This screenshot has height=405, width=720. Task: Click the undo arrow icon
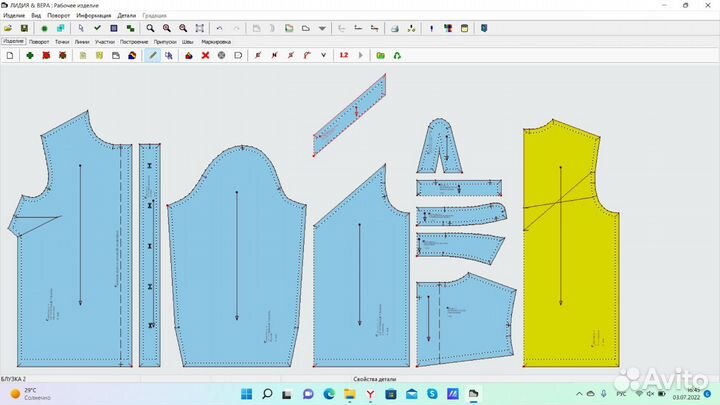click(x=219, y=28)
